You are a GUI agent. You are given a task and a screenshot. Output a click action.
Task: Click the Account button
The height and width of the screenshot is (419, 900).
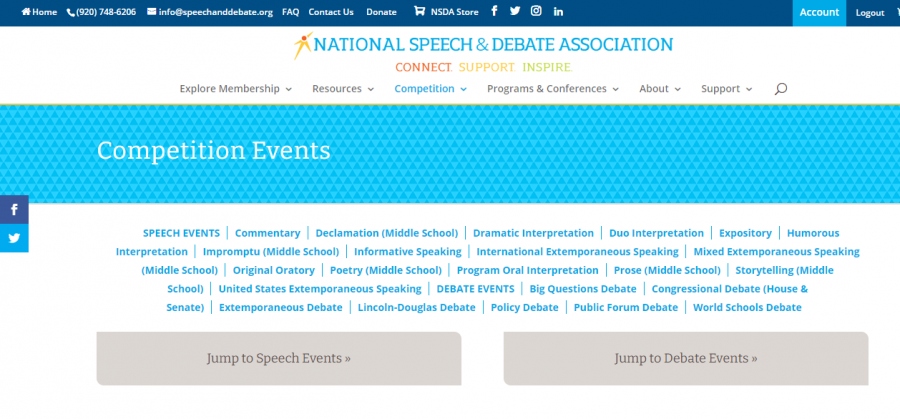pos(819,13)
